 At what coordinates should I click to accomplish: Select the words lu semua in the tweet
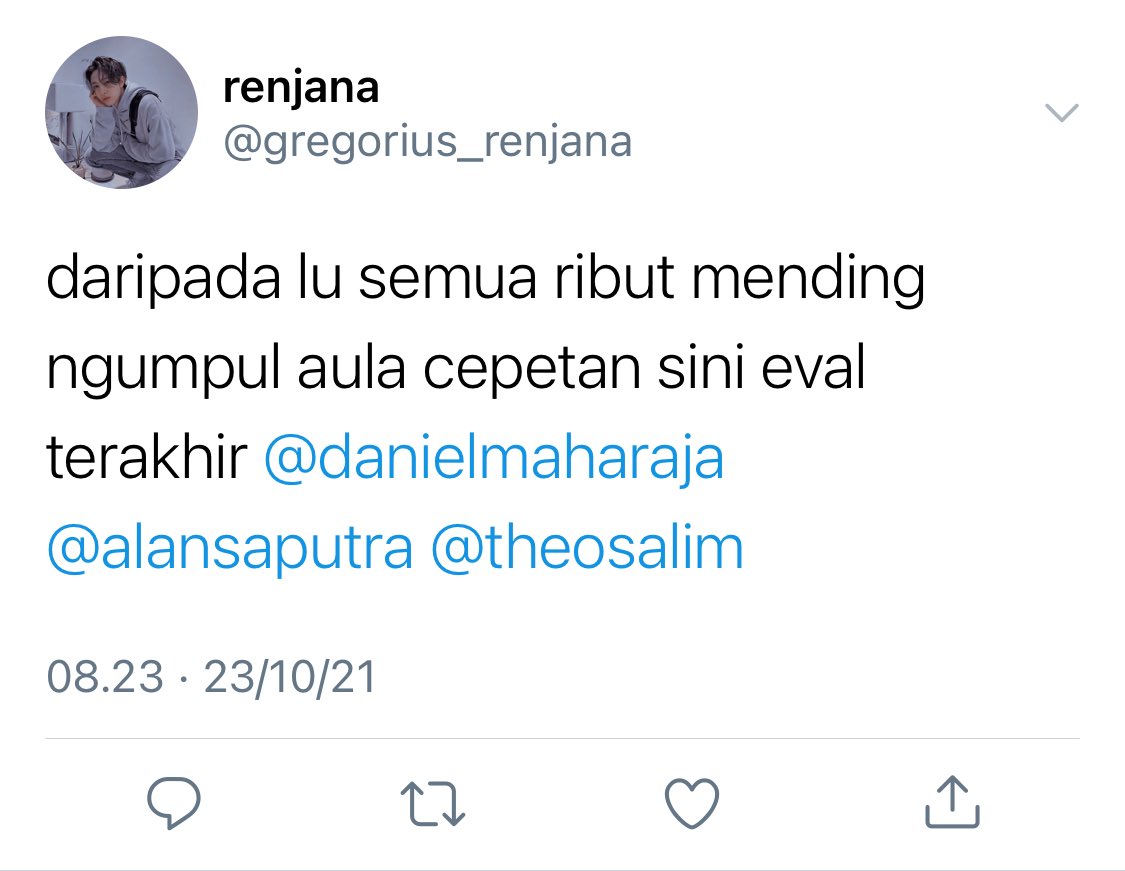418,278
